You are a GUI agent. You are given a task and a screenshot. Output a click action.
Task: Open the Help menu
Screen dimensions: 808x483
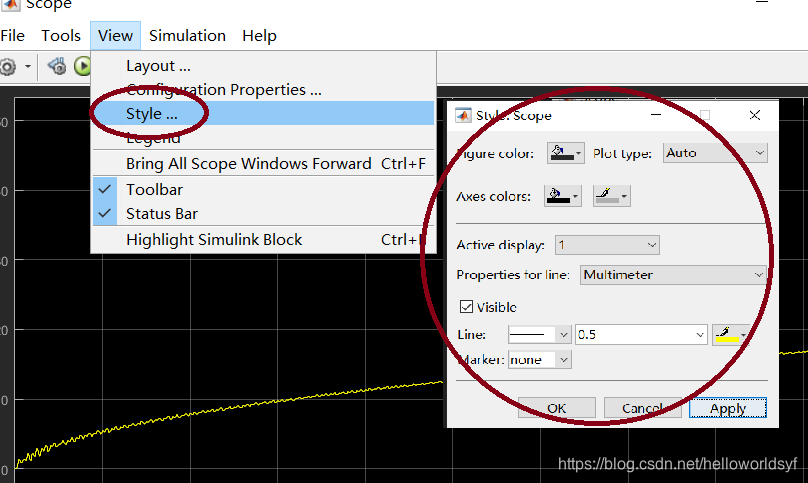259,36
